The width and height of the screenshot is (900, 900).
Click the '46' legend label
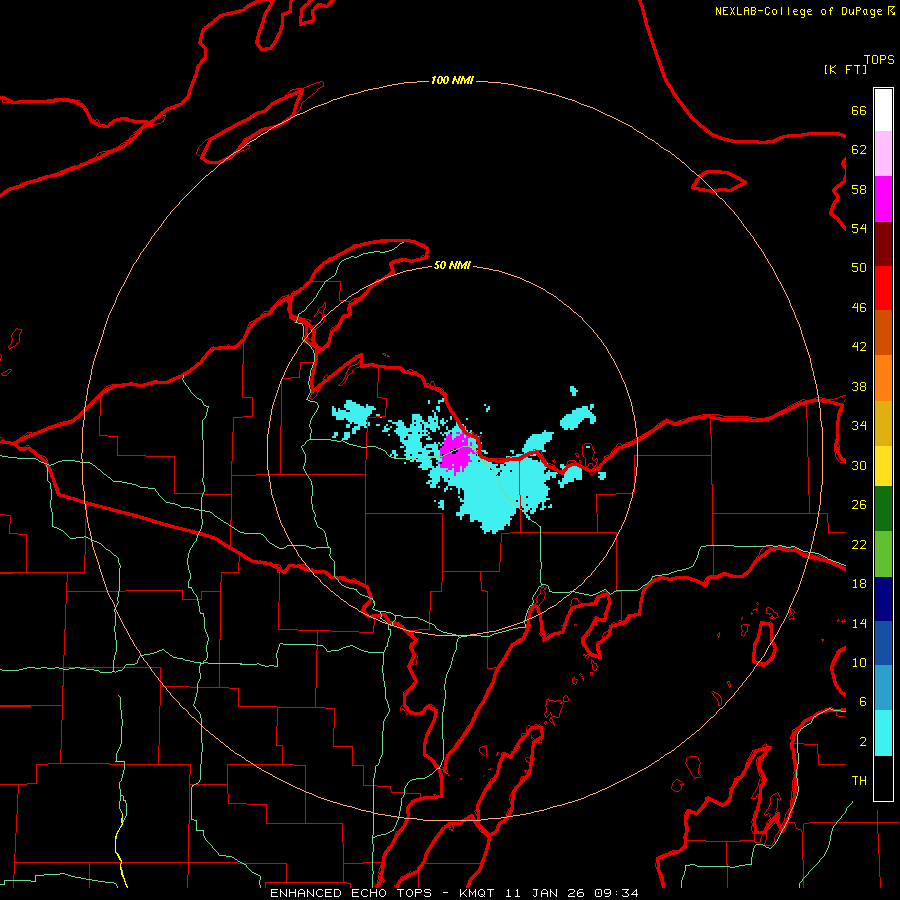[859, 308]
